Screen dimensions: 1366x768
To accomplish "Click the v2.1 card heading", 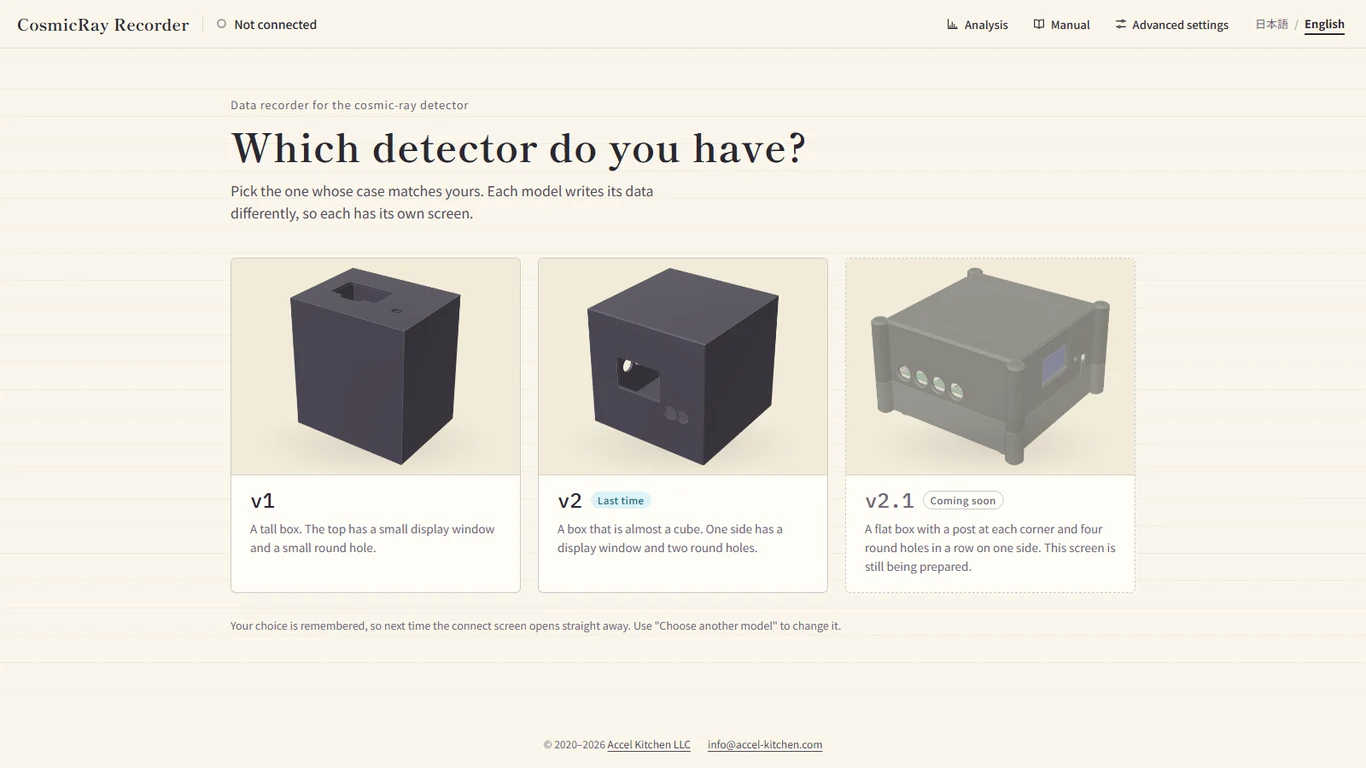I will pyautogui.click(x=889, y=501).
